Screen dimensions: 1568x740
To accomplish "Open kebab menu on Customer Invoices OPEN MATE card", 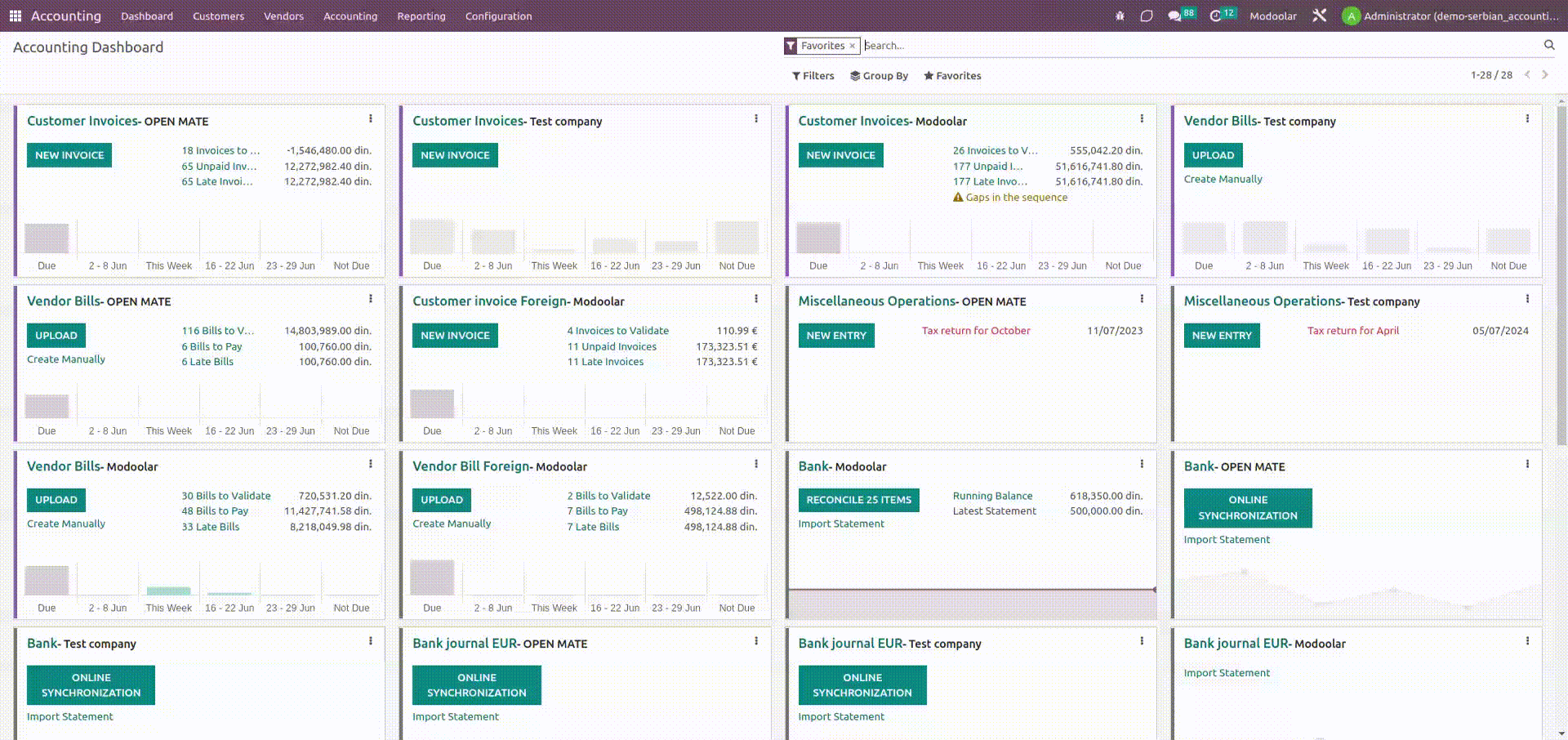I will pyautogui.click(x=371, y=119).
